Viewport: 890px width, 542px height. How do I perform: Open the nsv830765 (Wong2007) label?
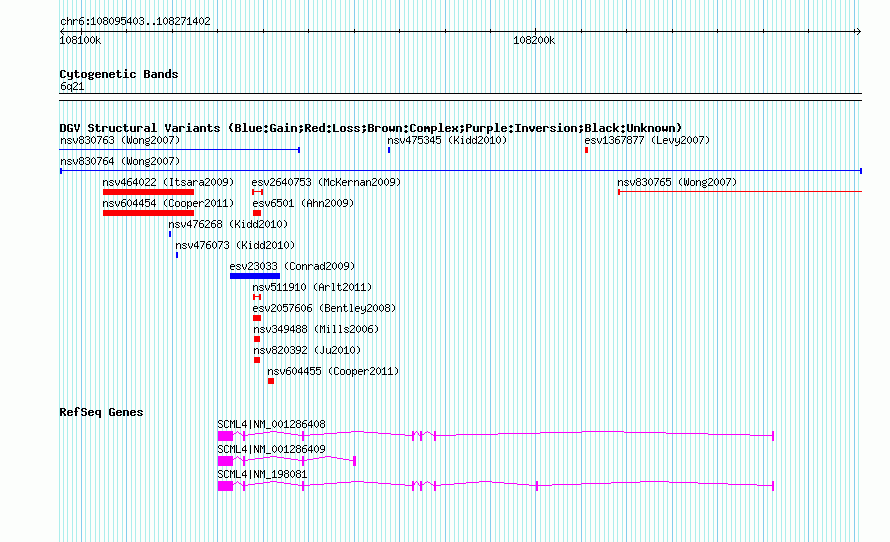(x=677, y=182)
